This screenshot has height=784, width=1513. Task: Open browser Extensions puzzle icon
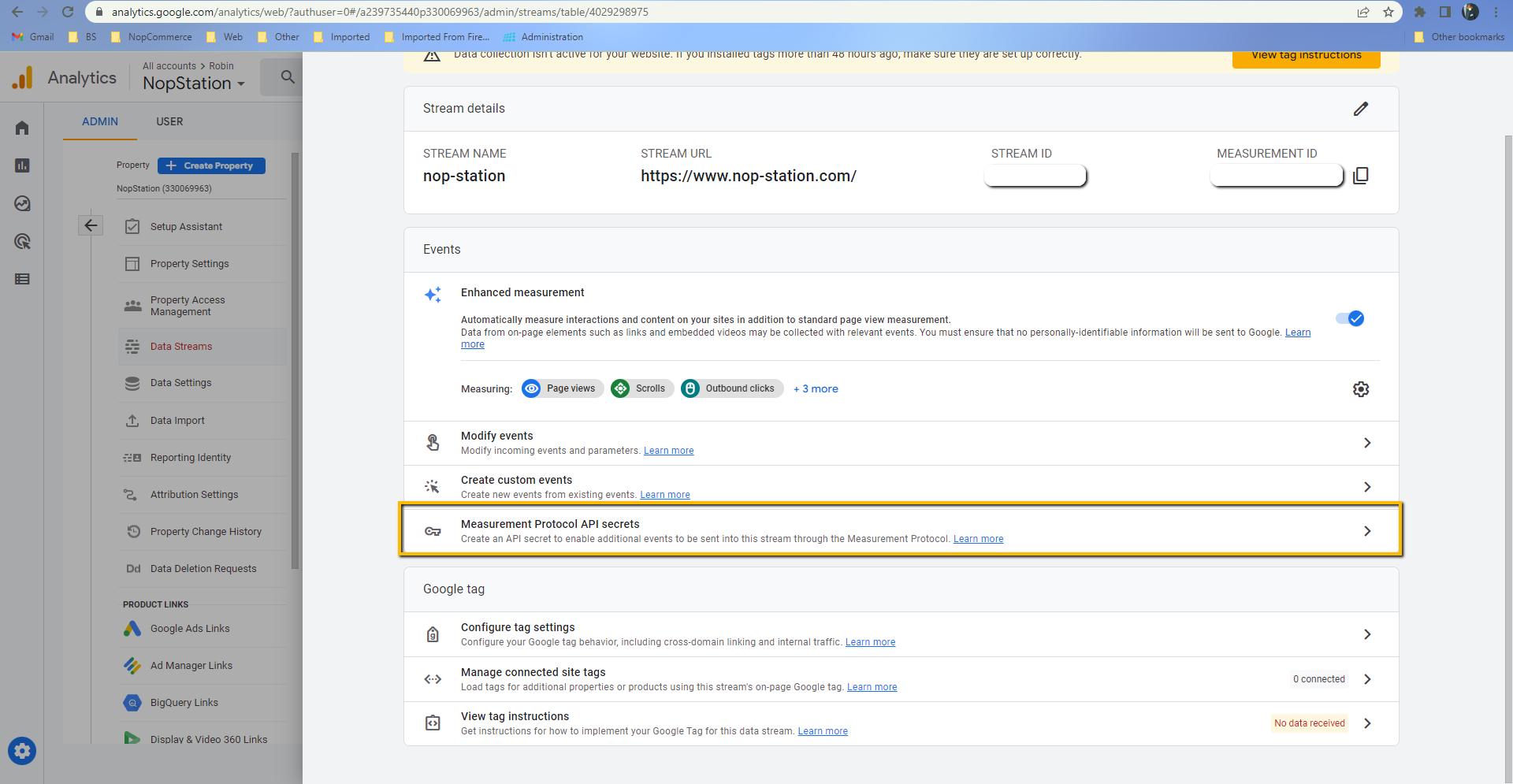click(1420, 12)
